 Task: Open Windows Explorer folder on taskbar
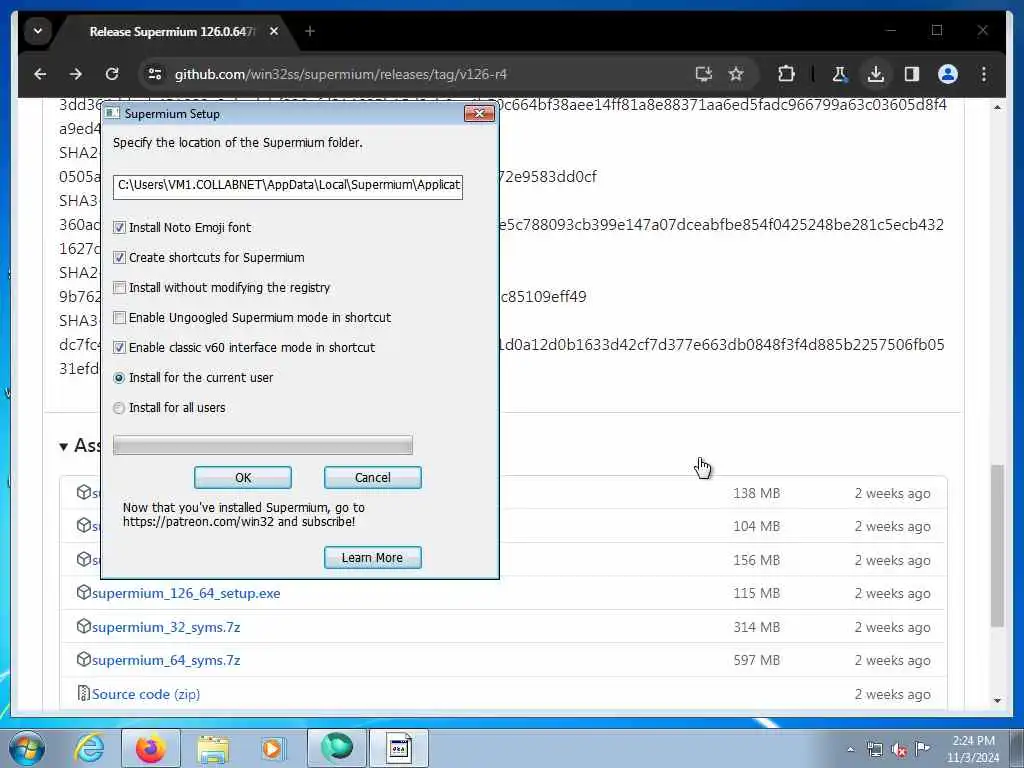213,748
